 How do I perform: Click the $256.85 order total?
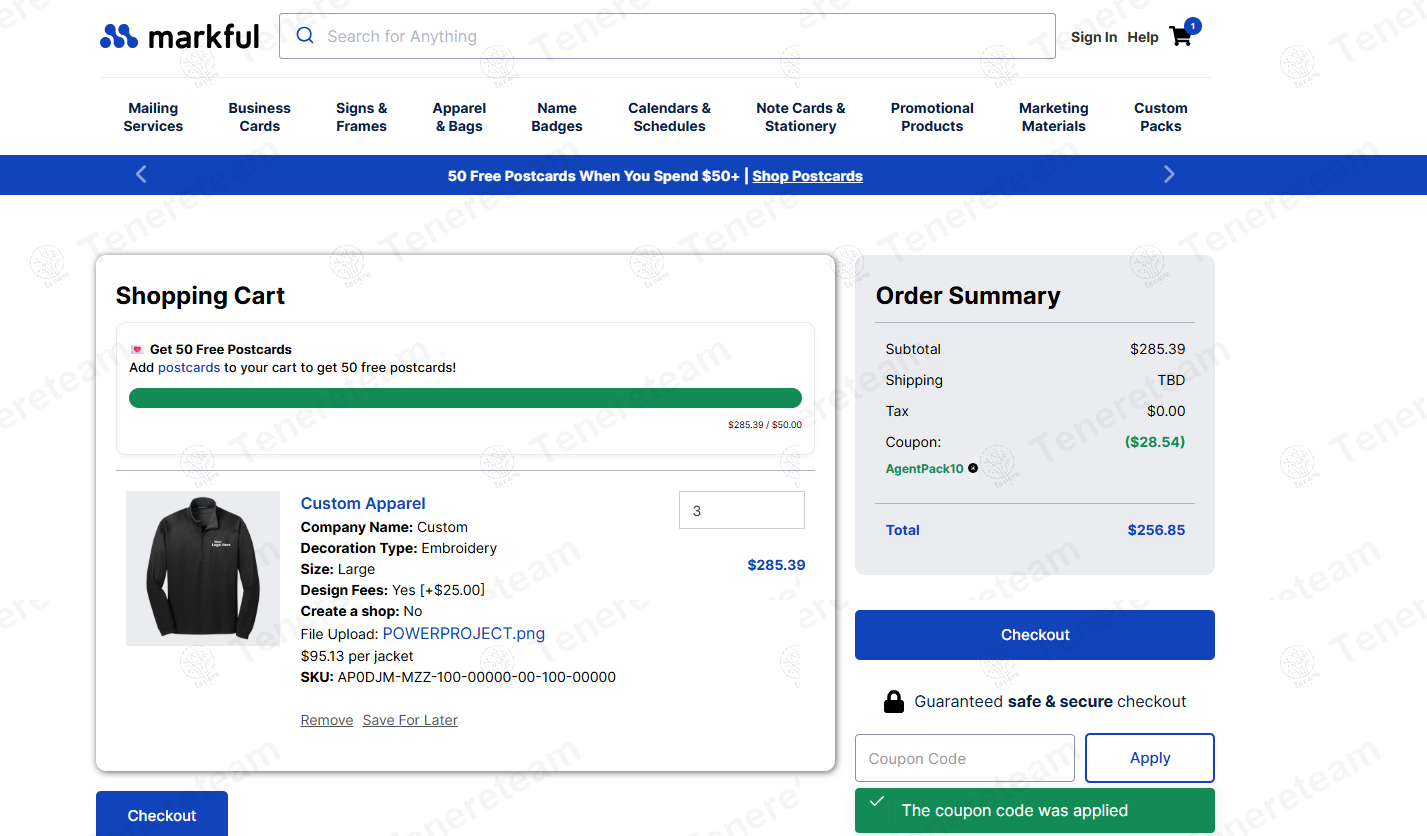click(x=1156, y=530)
